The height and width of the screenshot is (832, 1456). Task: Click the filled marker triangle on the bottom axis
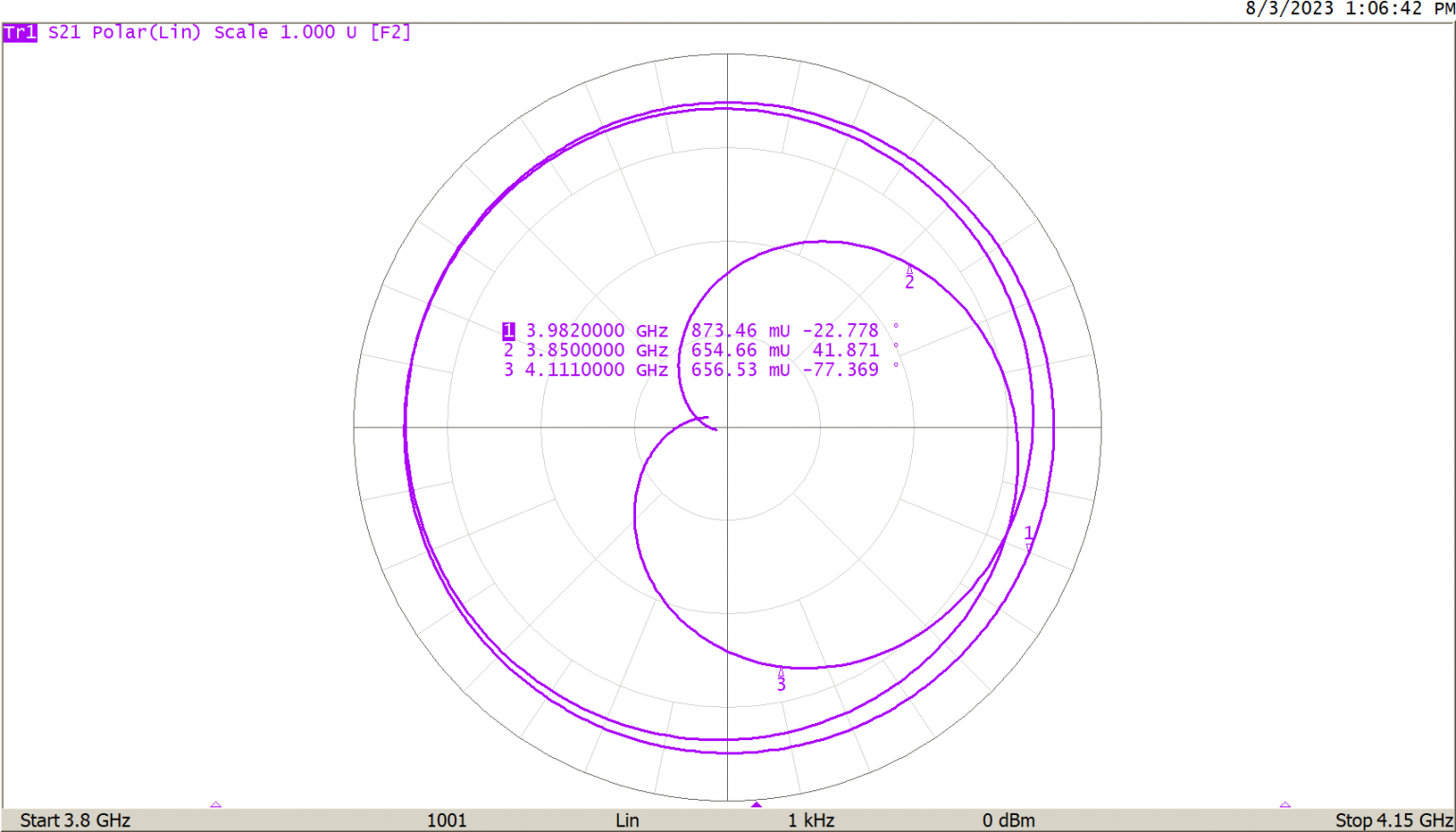(x=755, y=805)
